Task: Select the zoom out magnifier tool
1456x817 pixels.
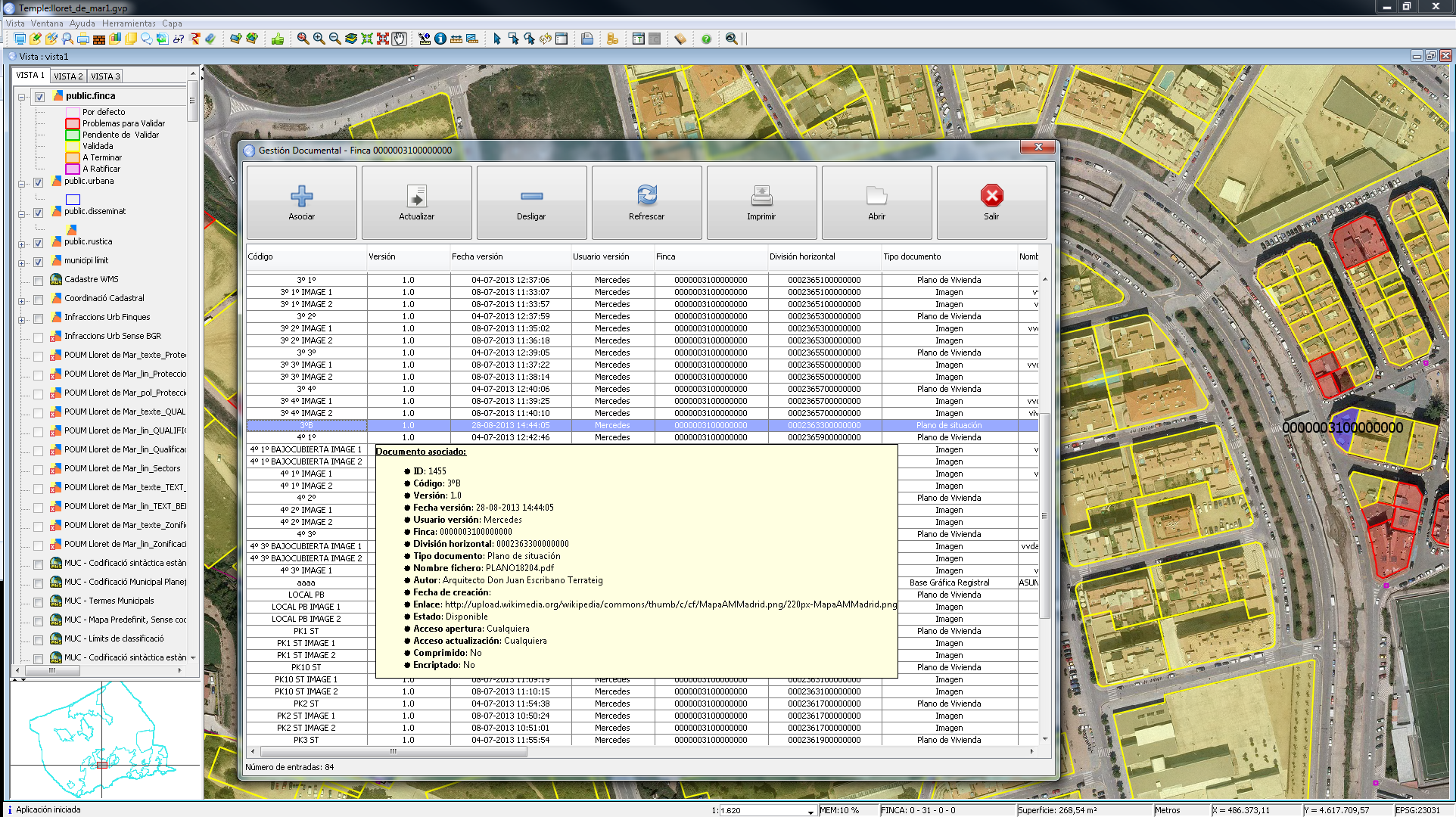Action: (334, 39)
